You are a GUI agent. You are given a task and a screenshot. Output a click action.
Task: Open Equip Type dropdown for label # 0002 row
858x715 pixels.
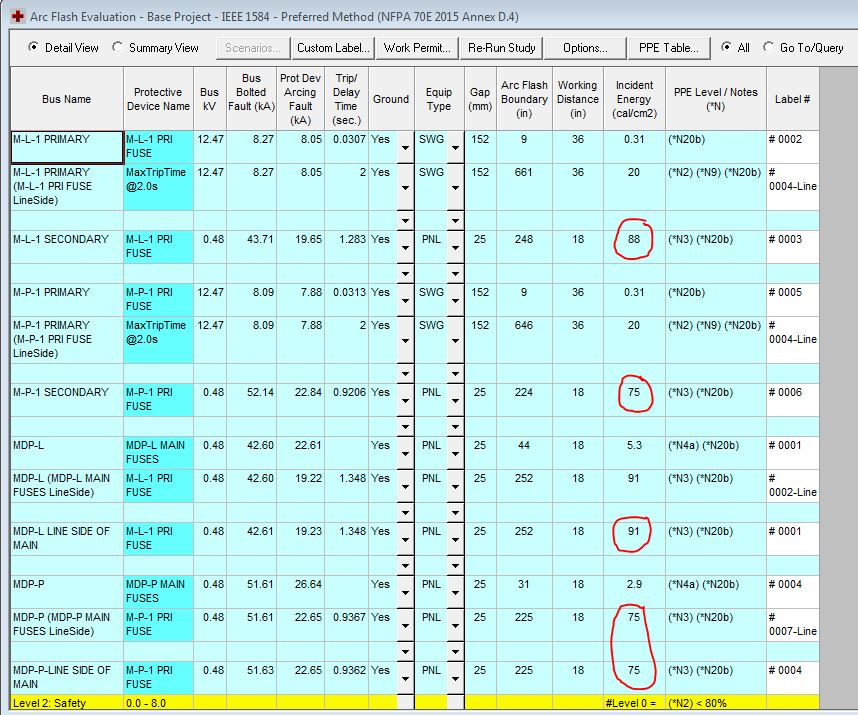click(455, 147)
